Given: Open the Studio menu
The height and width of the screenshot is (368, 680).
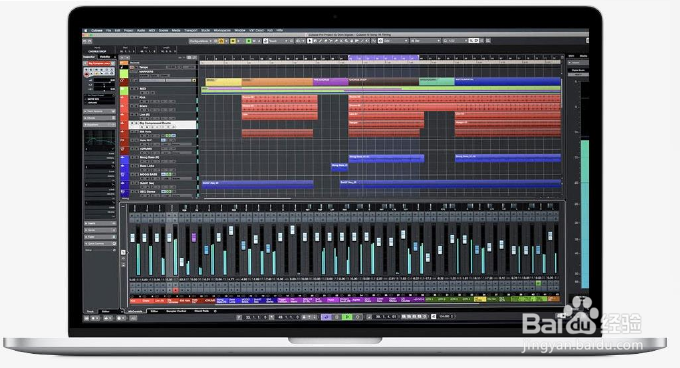Looking at the screenshot, I should [206, 30].
